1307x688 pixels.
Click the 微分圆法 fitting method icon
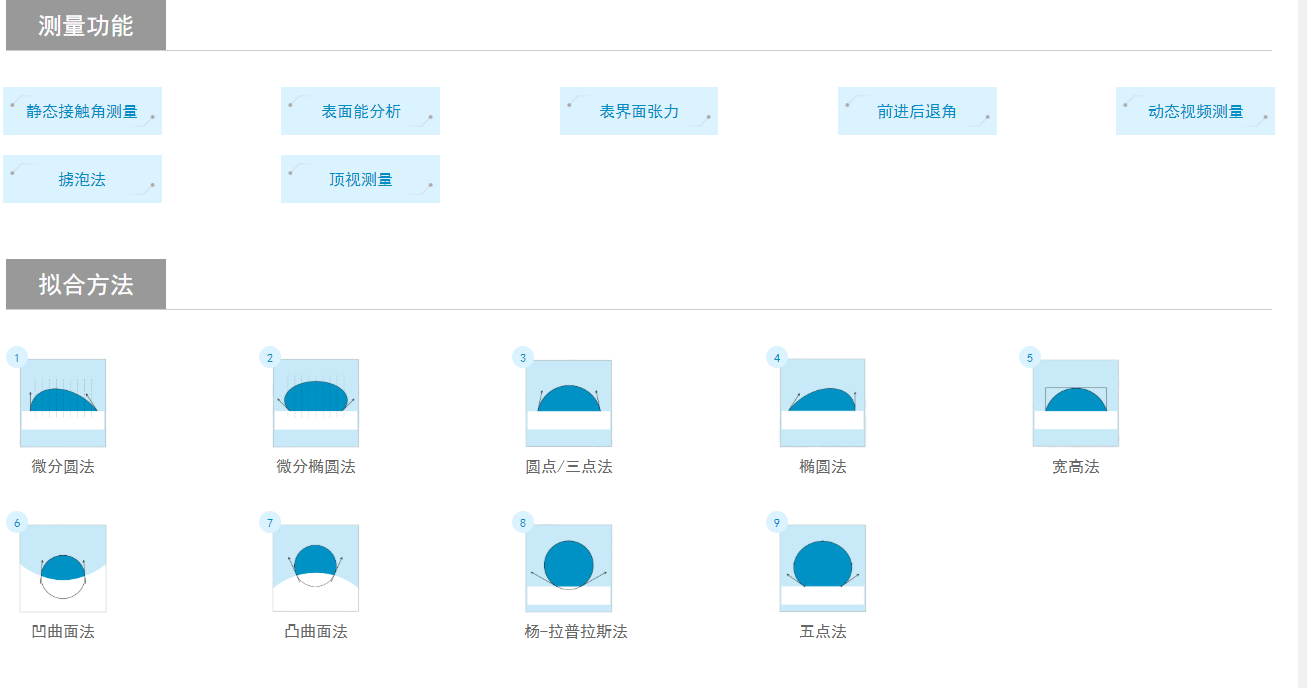pos(63,403)
